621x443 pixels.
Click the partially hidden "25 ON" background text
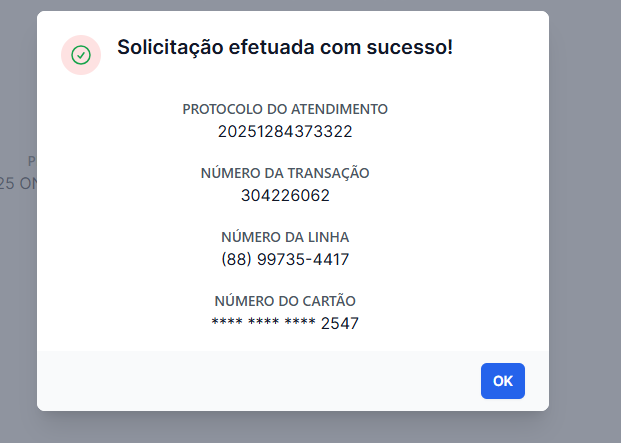18,183
